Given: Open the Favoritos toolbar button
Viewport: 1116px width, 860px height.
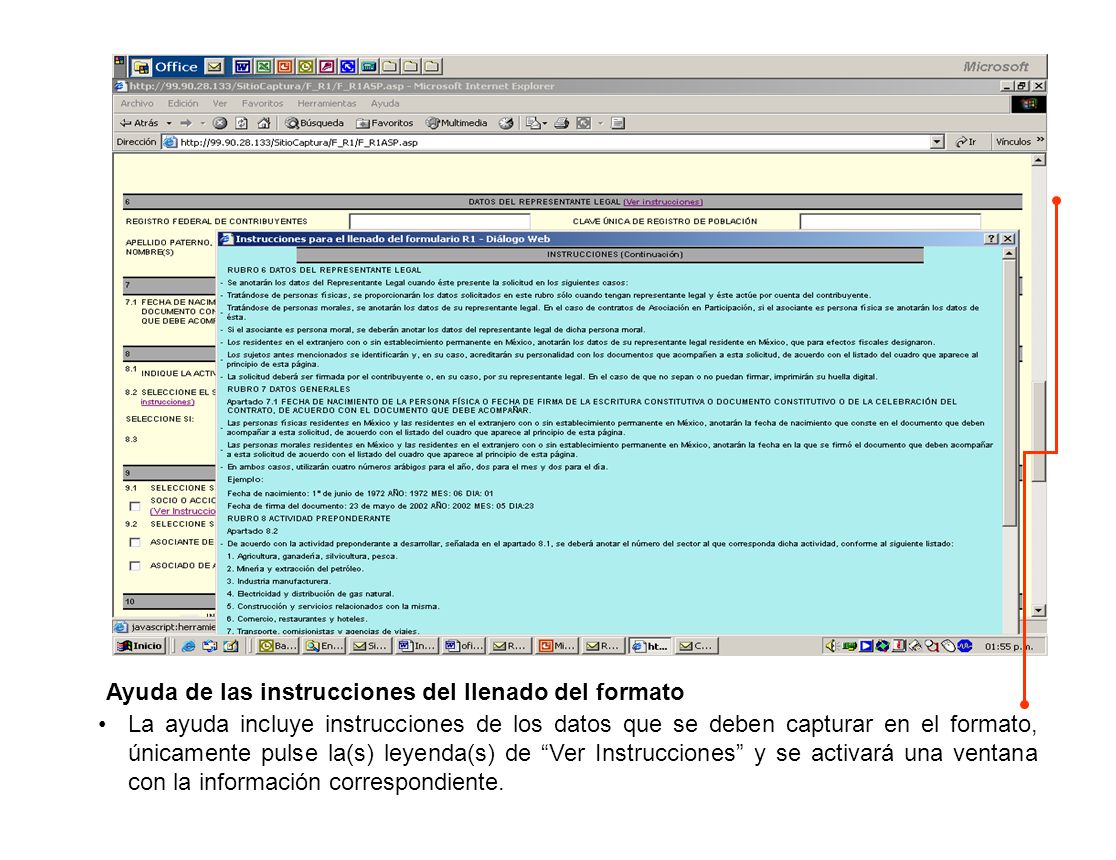Looking at the screenshot, I should click(384, 123).
